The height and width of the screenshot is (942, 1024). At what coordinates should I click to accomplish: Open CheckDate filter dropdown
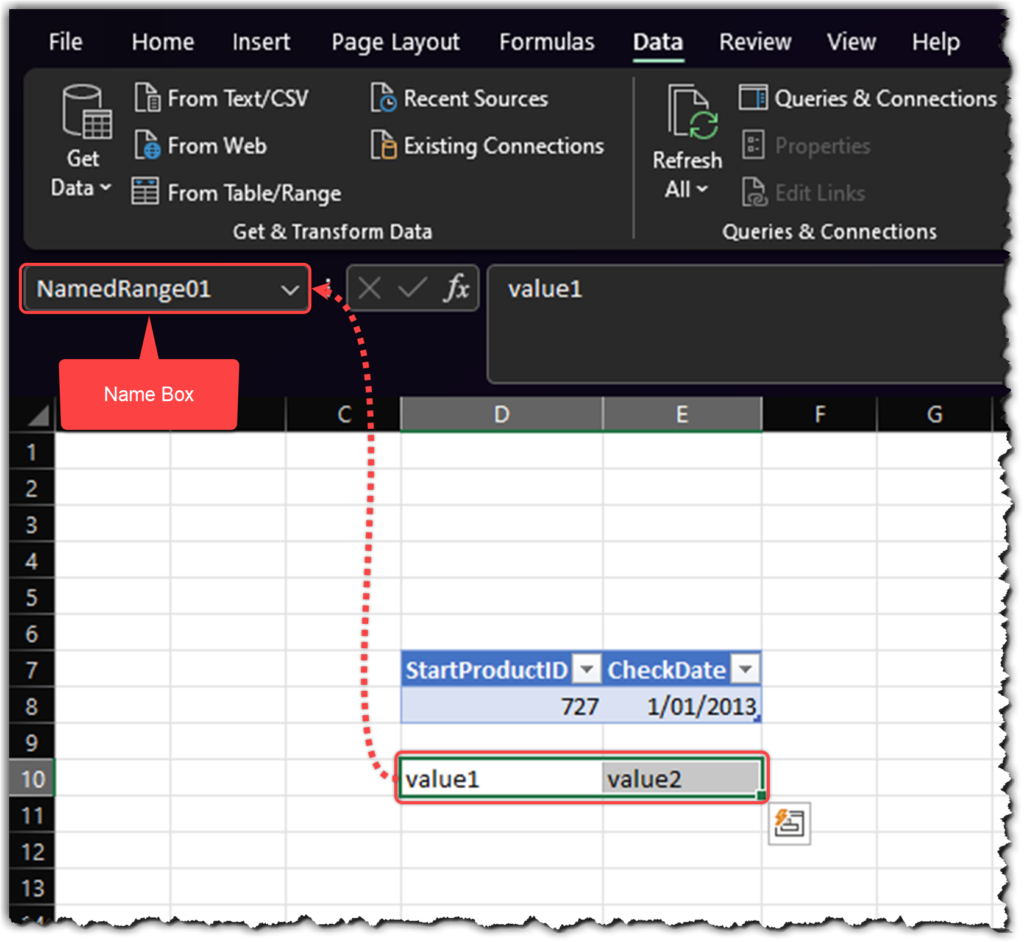[x=745, y=669]
